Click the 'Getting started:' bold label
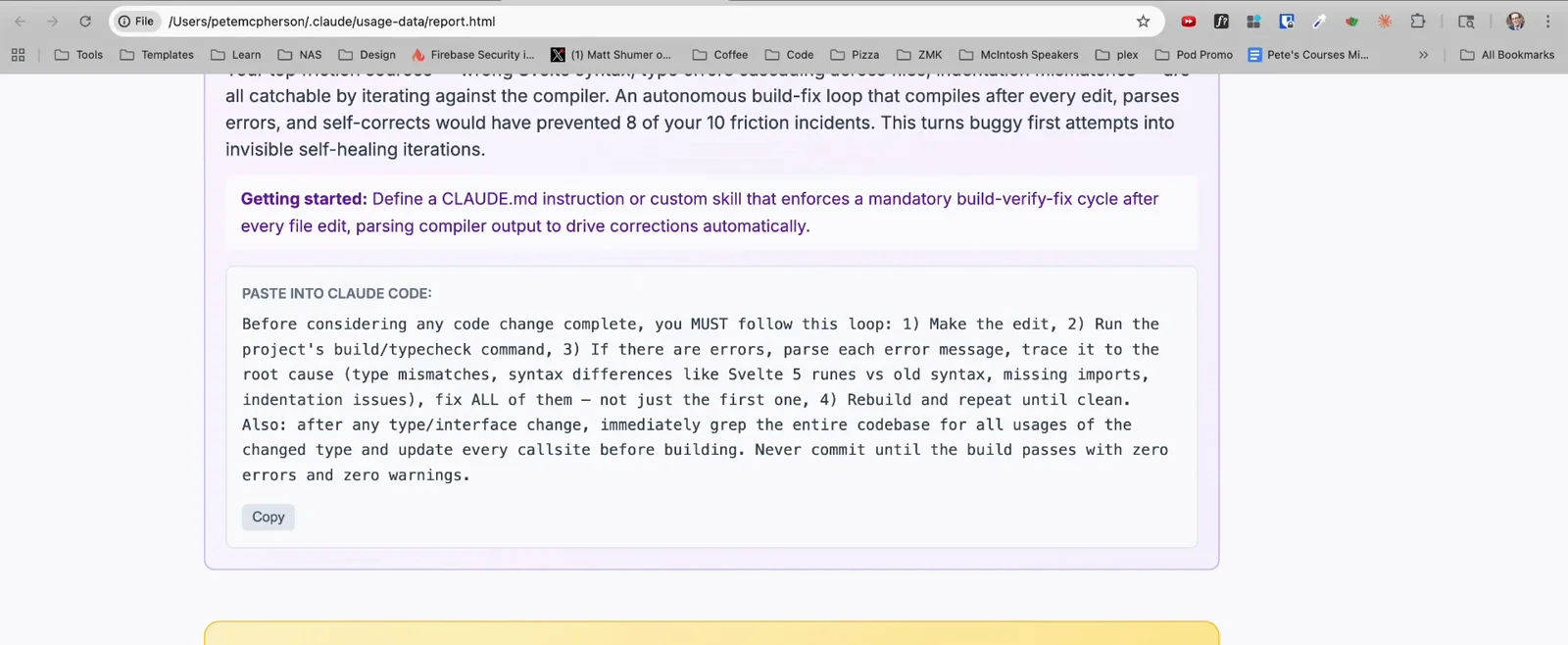 pos(304,199)
